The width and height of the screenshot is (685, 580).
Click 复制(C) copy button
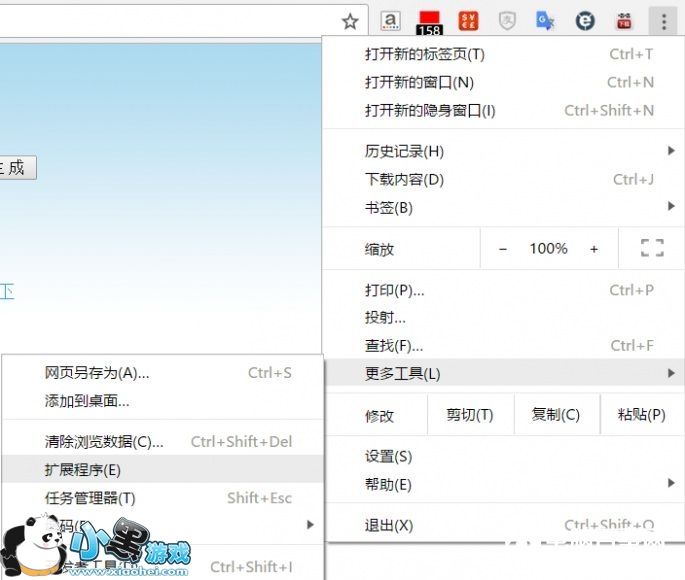pos(556,414)
